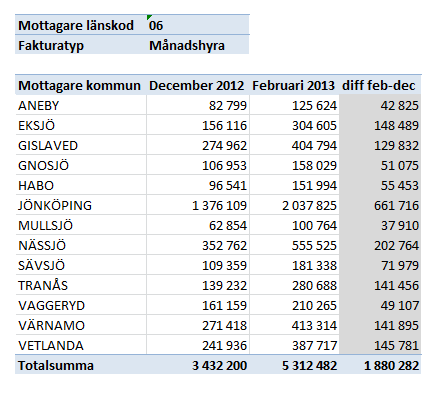Select the 'Februari 2013' column header

click(293, 86)
